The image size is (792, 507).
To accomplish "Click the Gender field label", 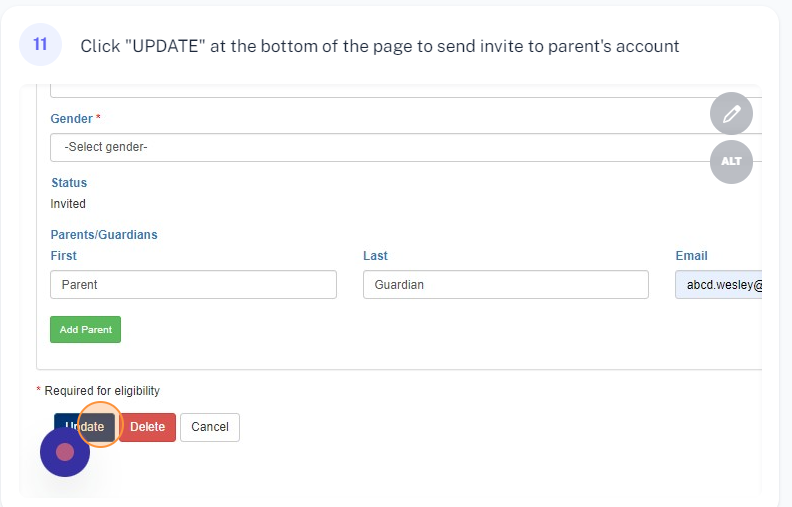I will point(72,119).
